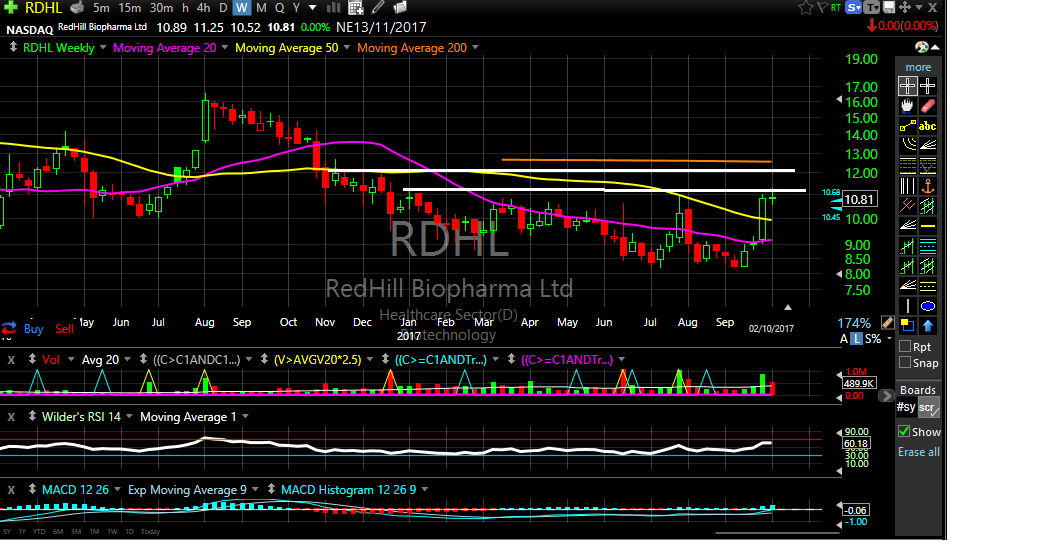The image size is (1053, 547).
Task: Open the color palette icon
Action: pos(922,47)
